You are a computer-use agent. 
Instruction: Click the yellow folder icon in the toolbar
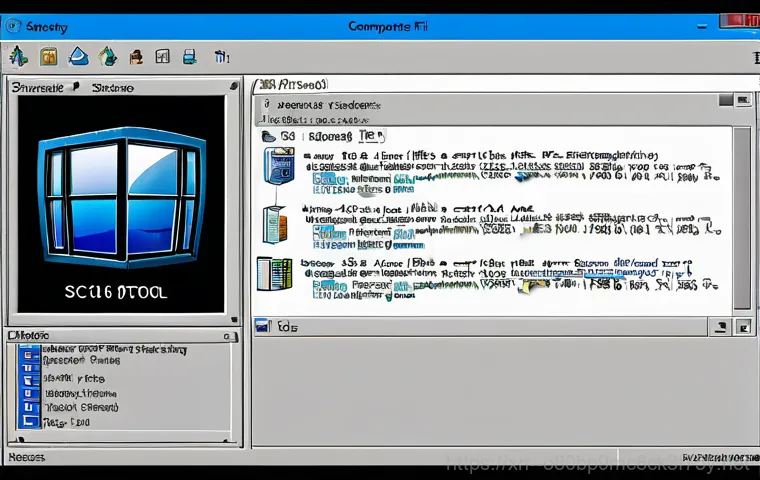48,56
